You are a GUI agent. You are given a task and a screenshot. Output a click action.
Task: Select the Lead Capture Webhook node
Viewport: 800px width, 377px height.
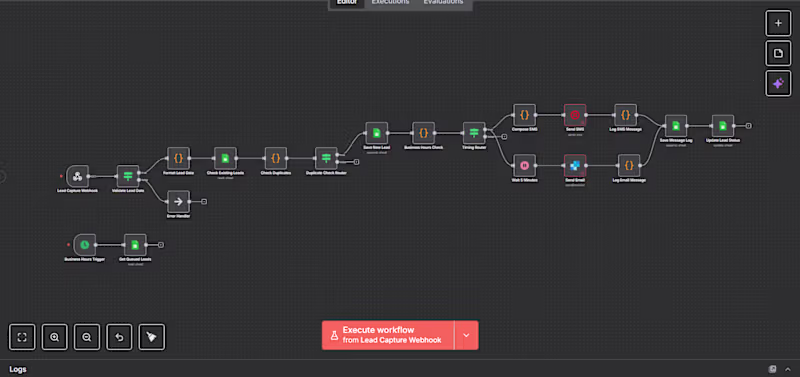pyautogui.click(x=77, y=176)
